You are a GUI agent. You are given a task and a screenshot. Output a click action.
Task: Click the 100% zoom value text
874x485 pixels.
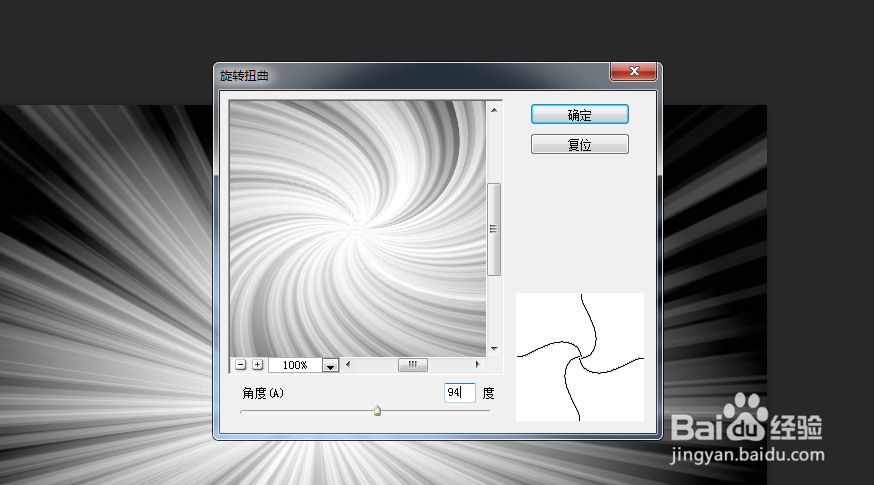click(x=295, y=365)
